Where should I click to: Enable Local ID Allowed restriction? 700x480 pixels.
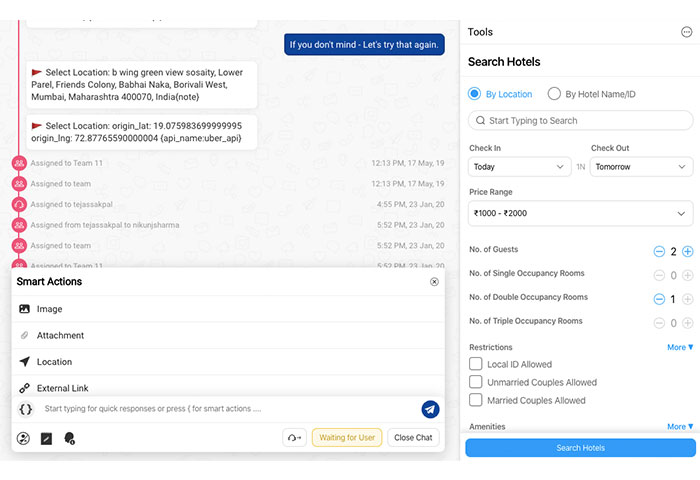(x=476, y=365)
